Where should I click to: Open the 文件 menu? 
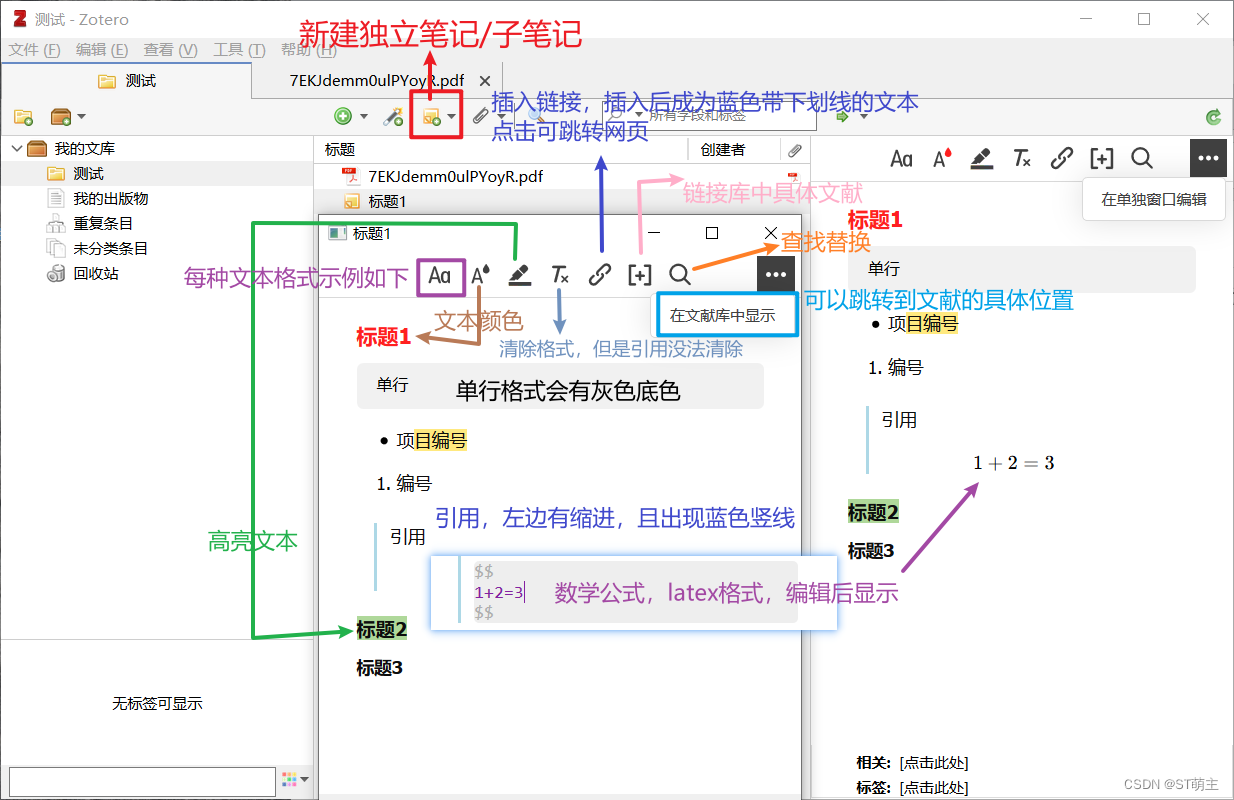(35, 50)
